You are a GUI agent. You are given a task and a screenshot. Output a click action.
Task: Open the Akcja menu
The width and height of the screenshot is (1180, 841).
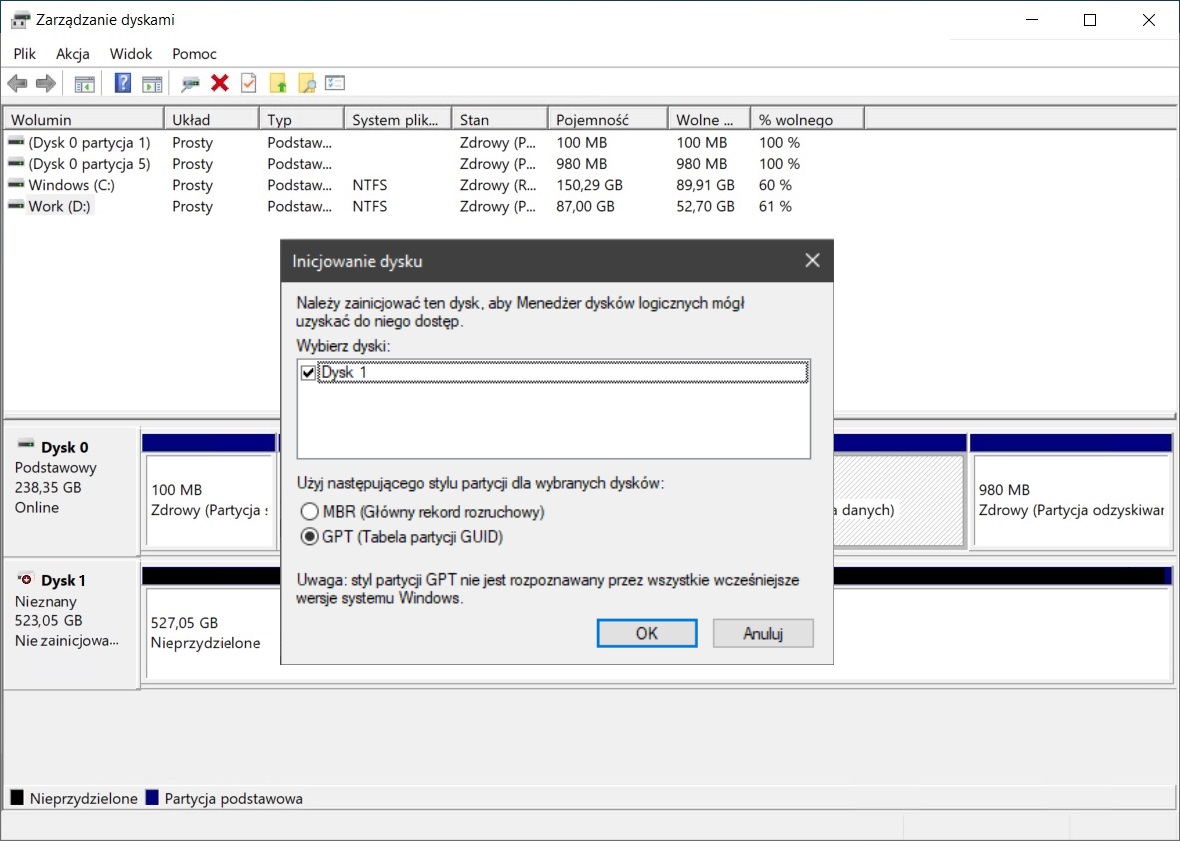73,54
